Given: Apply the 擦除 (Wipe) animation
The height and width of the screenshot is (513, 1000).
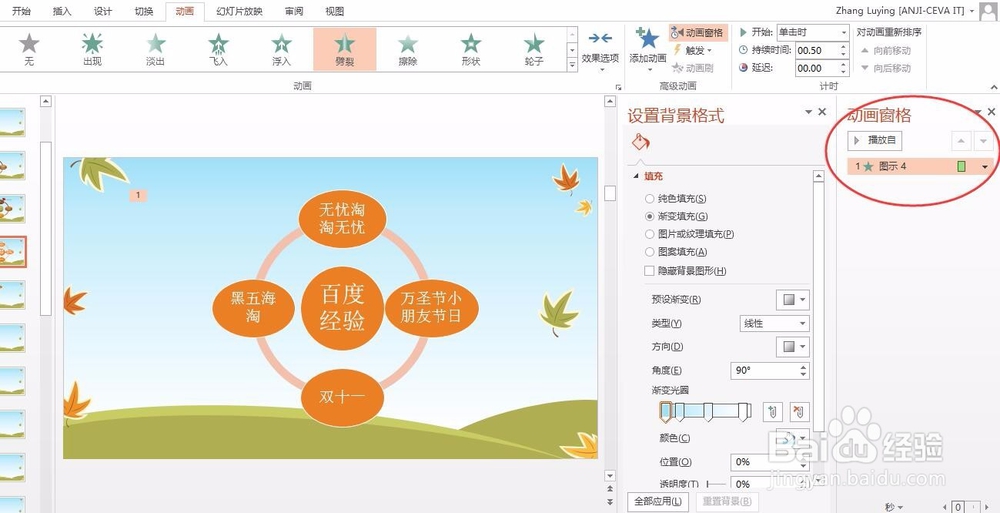Looking at the screenshot, I should click(408, 49).
